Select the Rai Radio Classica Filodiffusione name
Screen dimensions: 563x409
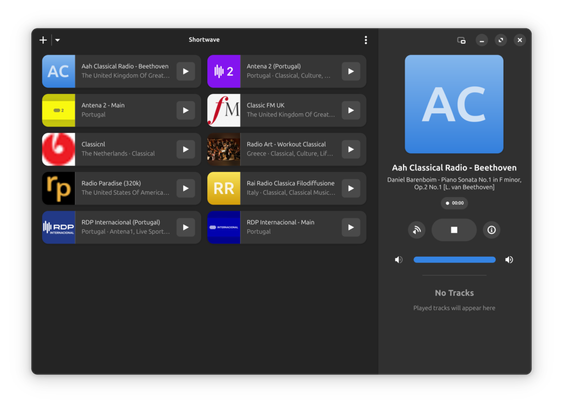(x=290, y=183)
